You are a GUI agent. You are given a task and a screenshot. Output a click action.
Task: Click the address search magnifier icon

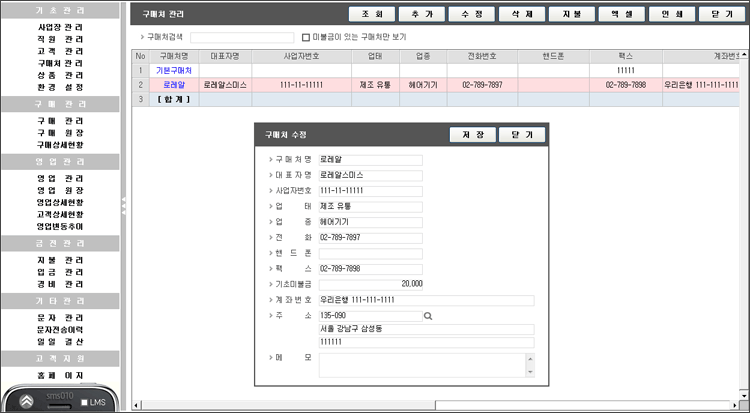pyautogui.click(x=428, y=315)
